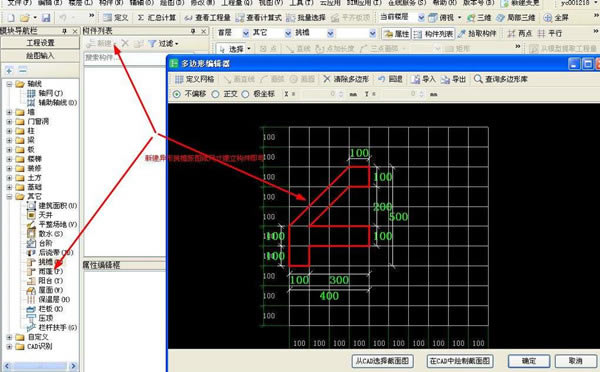Click the save floppy disk icon

point(46,18)
